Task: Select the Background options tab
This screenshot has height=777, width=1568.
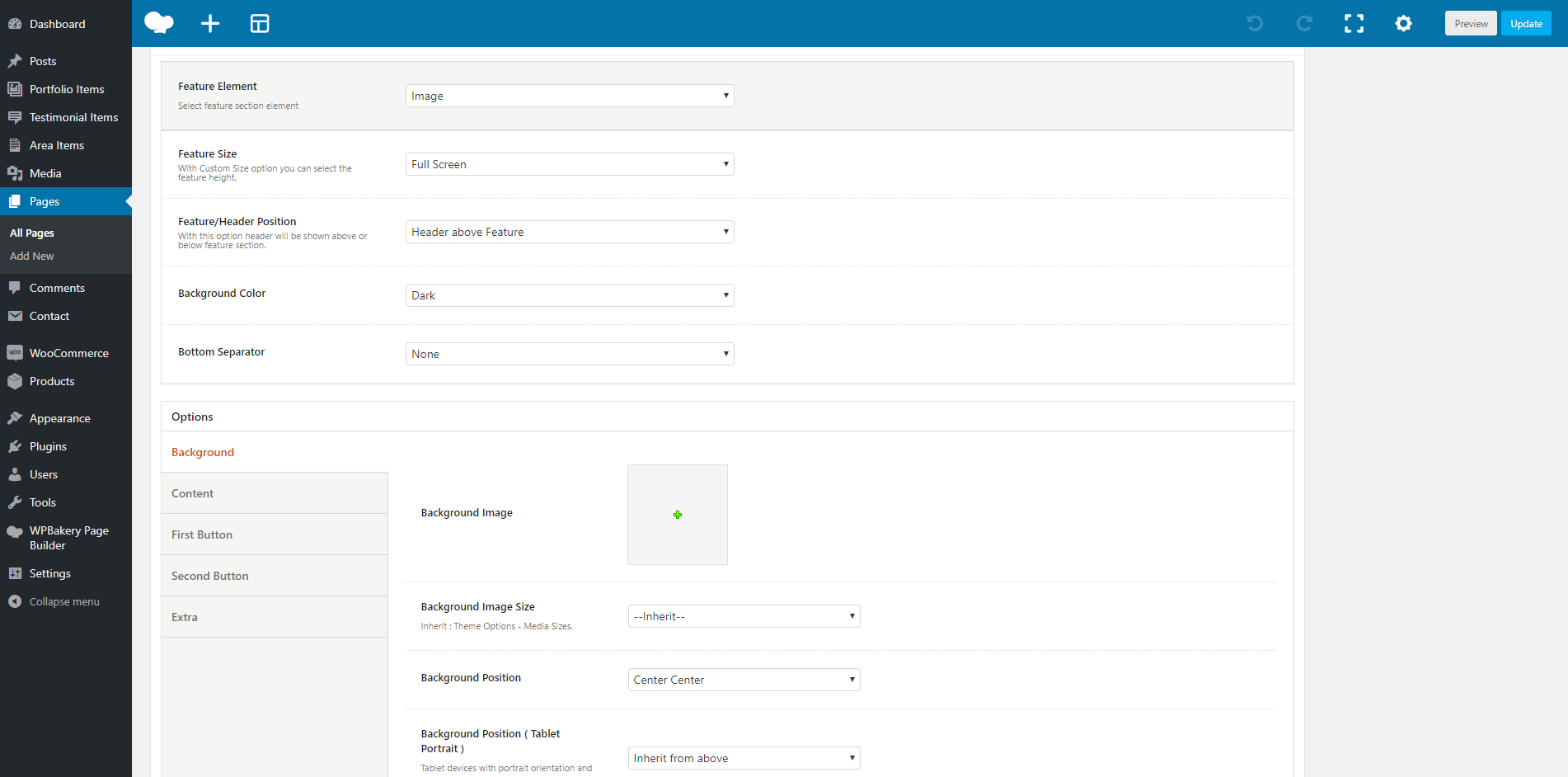Action: pos(275,452)
